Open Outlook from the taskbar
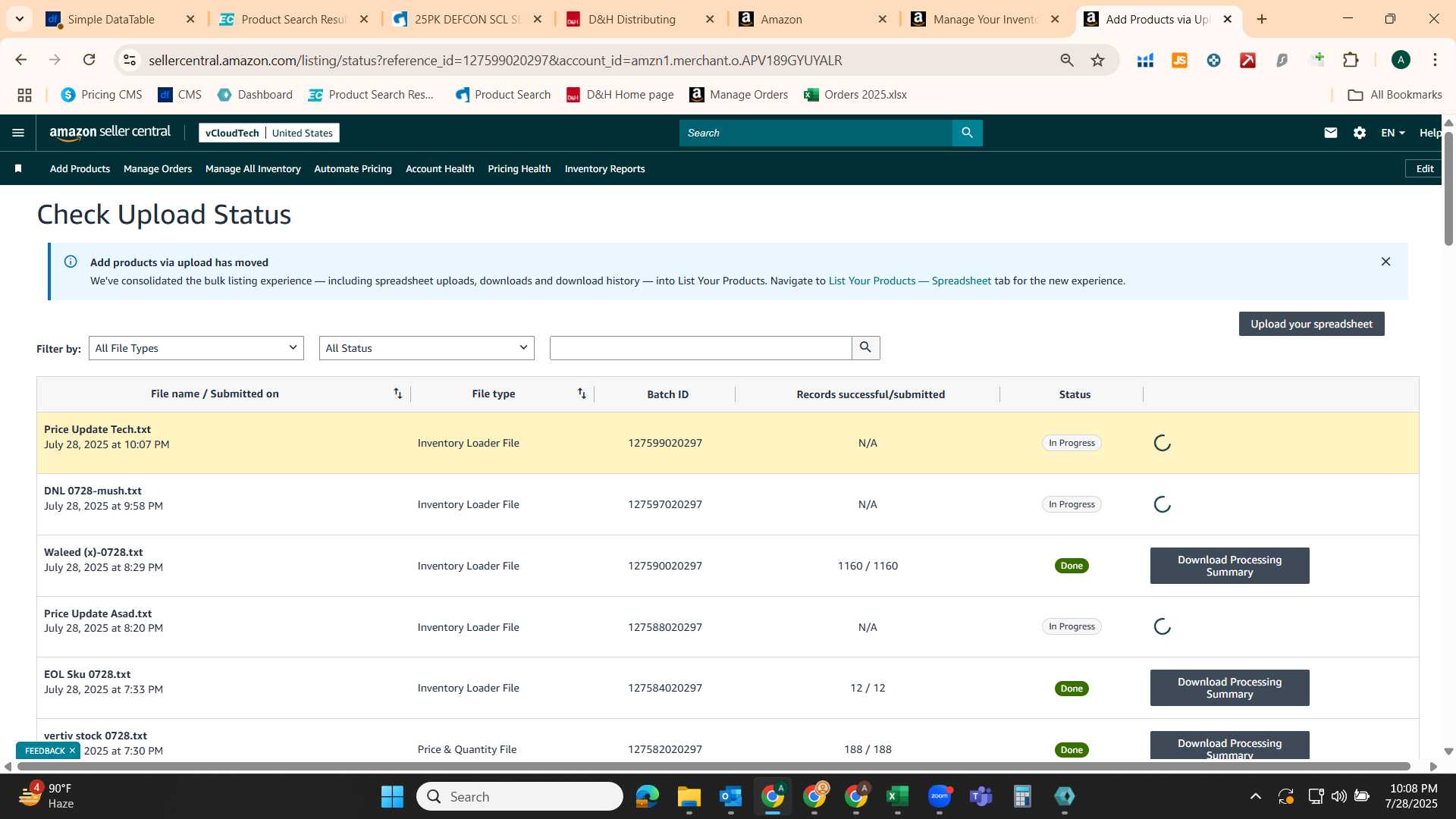Screen dimensions: 1456x819 click(731, 796)
